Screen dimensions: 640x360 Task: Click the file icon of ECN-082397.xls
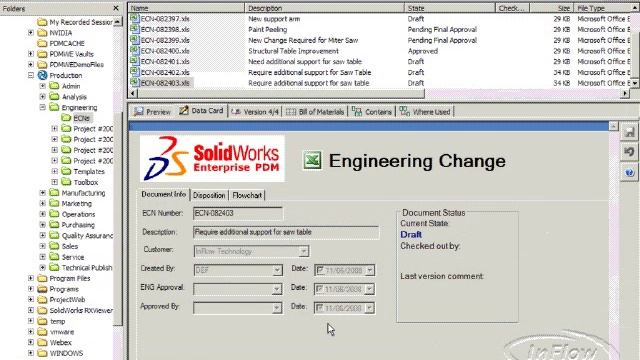click(134, 18)
